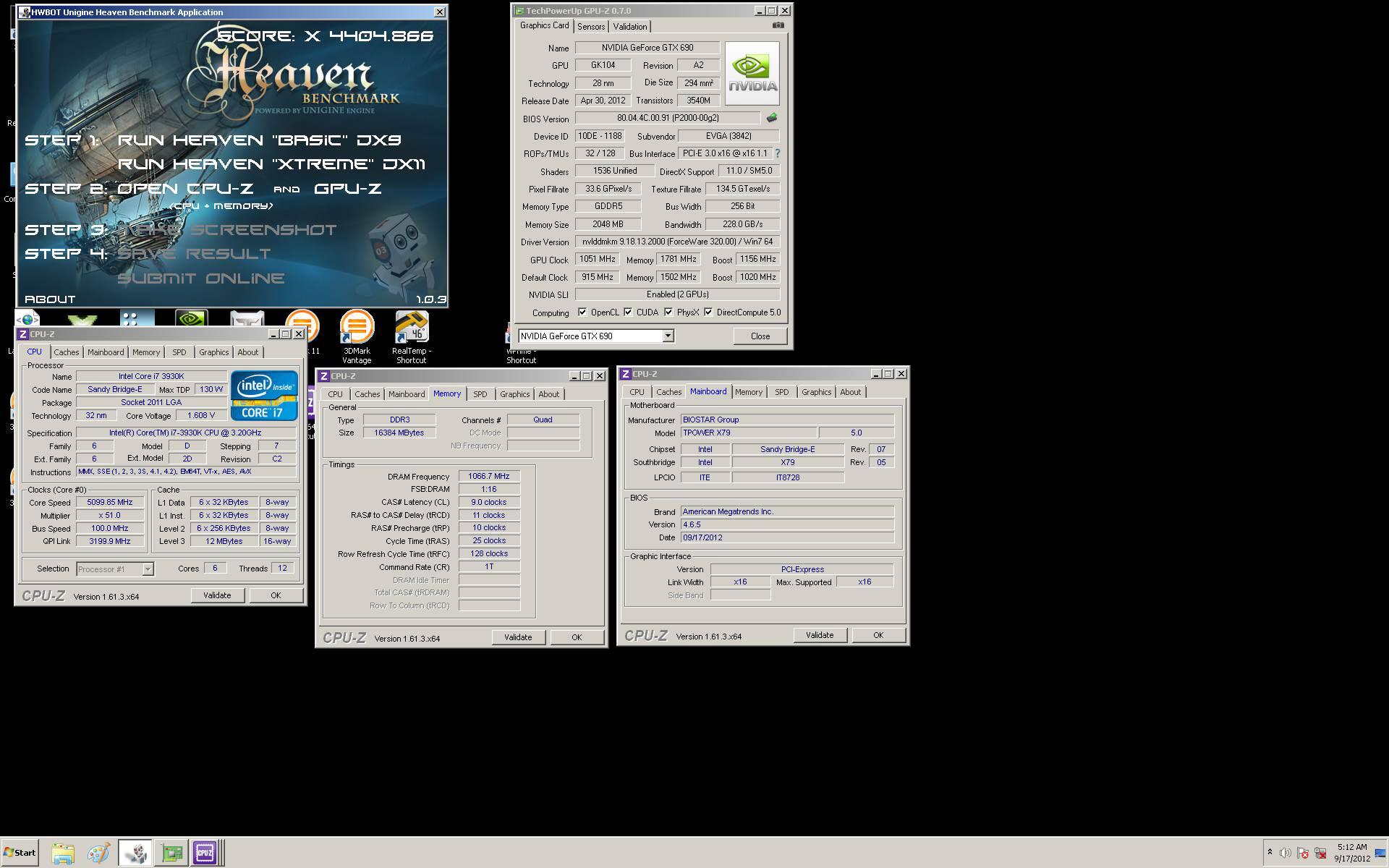Click the Action Center flag tray icon
This screenshot has width=1389, height=868.
(1303, 853)
